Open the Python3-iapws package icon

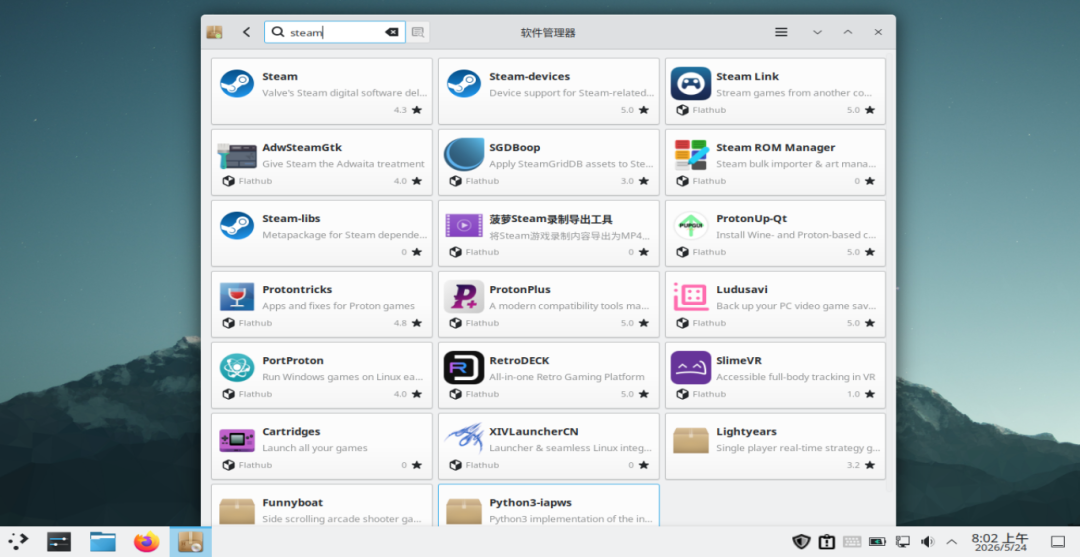coord(464,511)
